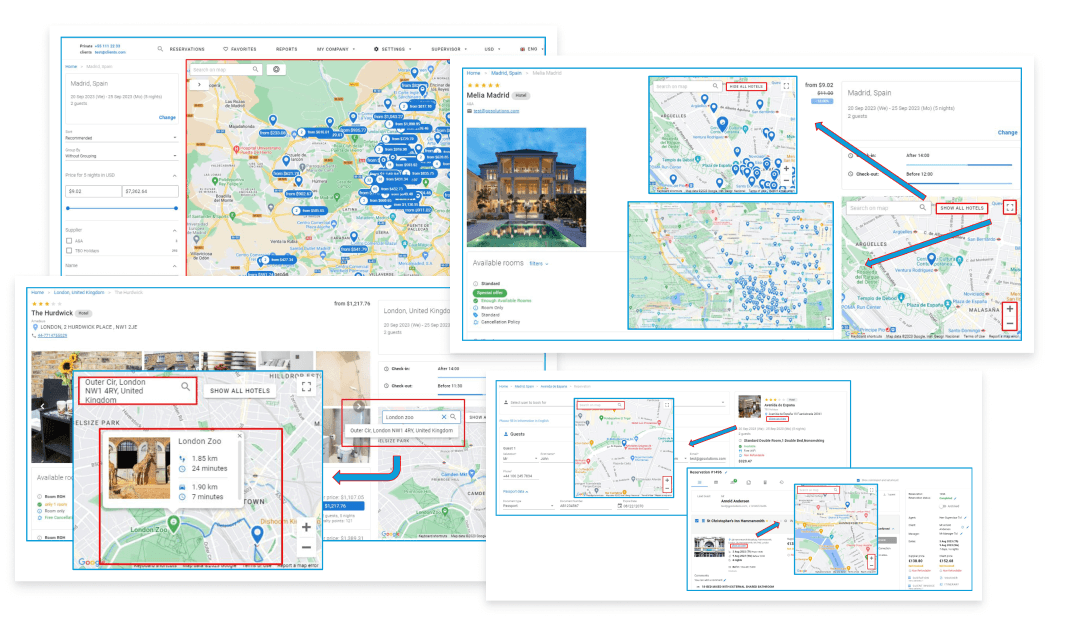Open the Reservations menu item

point(181,49)
